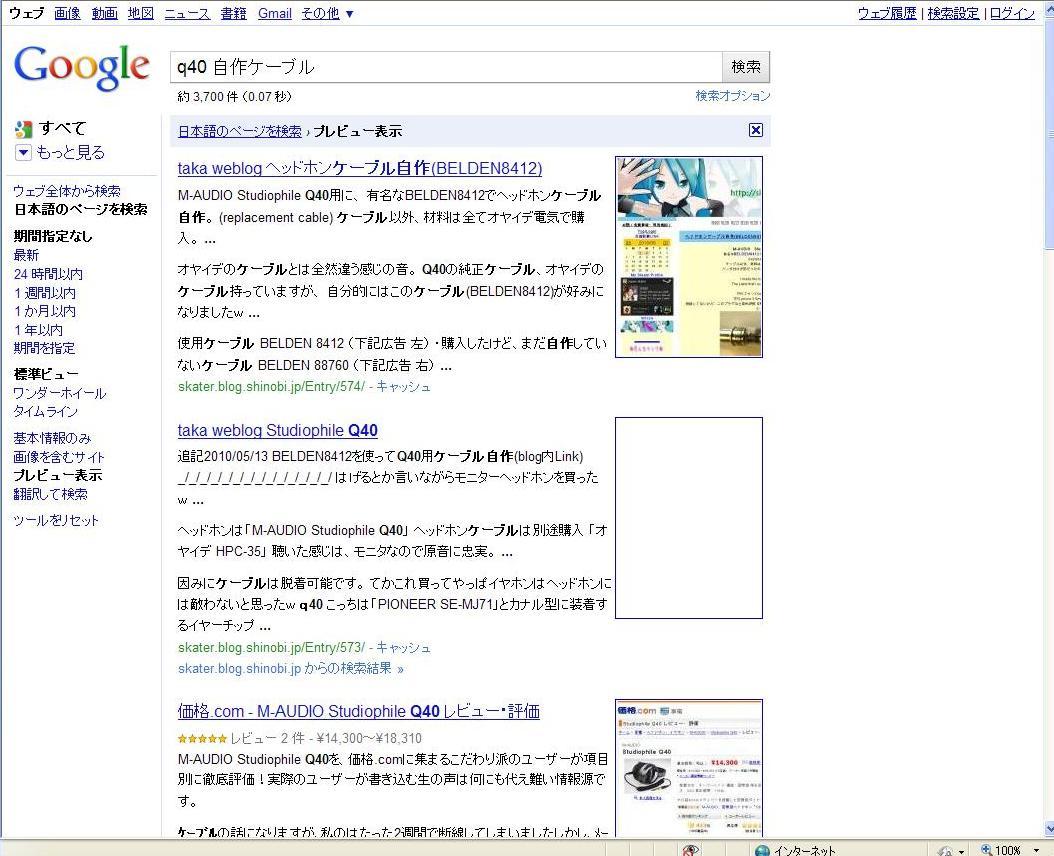
Task: Select 翻訳して検索 option
Action: pyautogui.click(x=50, y=494)
